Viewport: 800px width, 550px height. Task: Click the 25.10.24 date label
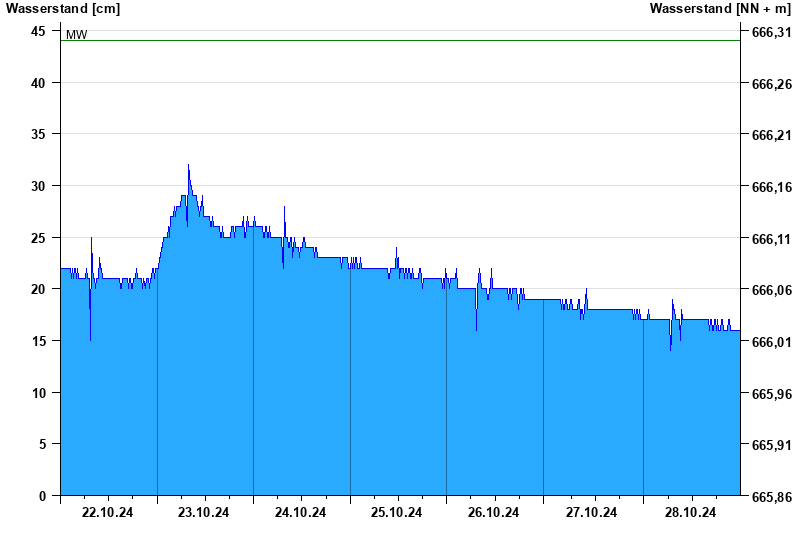(397, 513)
